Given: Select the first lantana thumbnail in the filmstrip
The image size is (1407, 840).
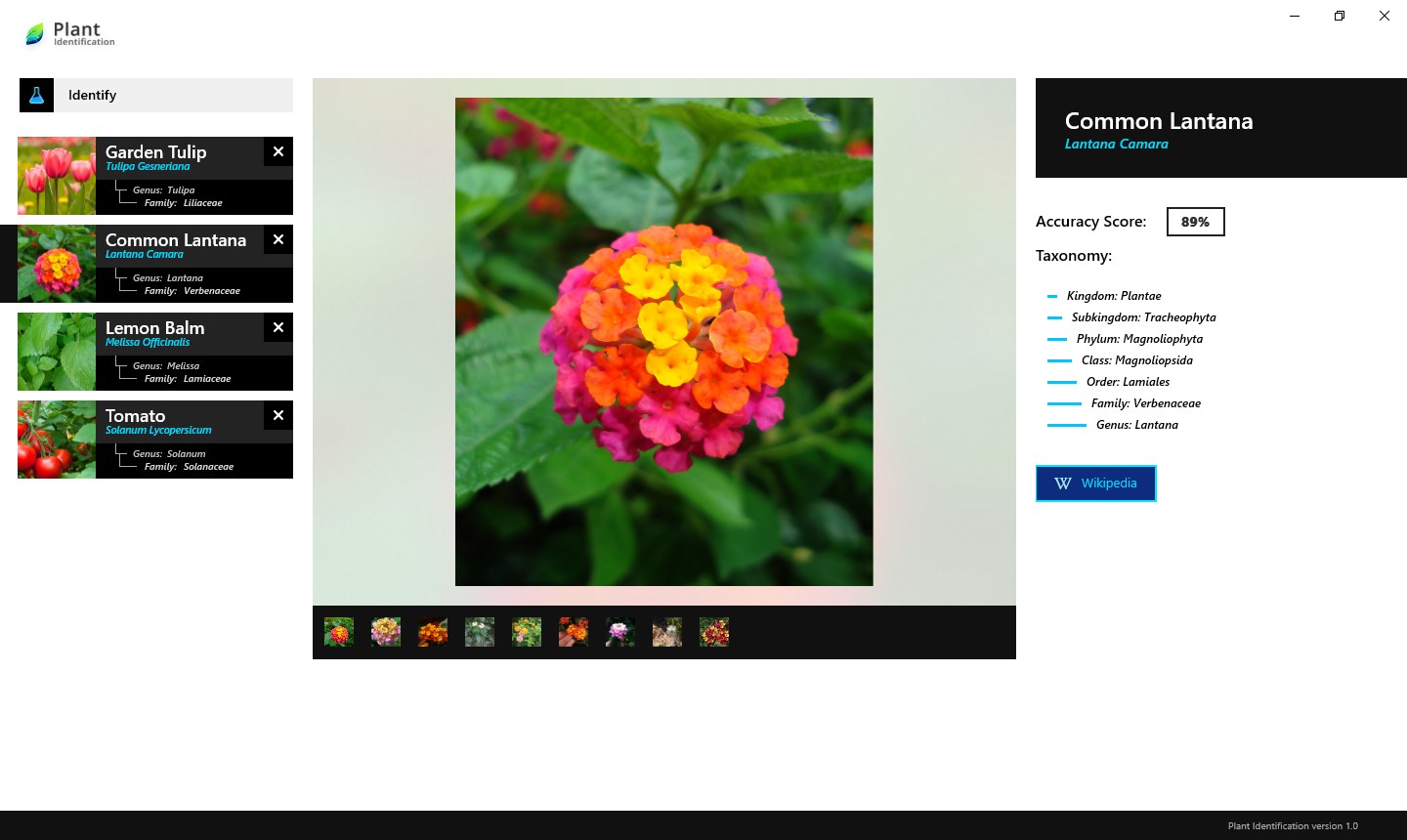Looking at the screenshot, I should pyautogui.click(x=338, y=632).
